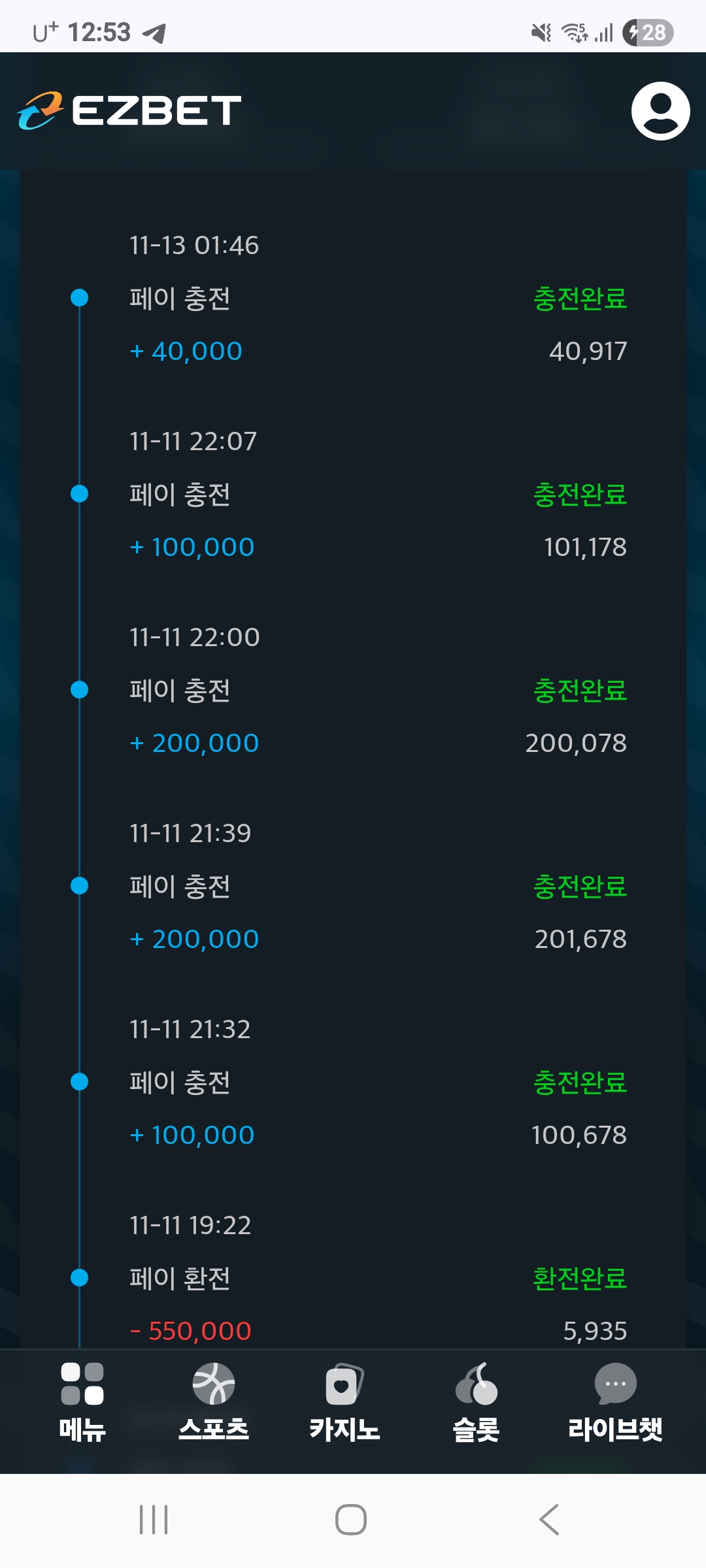The image size is (706, 1568).
Task: Tap the 환전완료 withdrawal status label
Action: [580, 1279]
